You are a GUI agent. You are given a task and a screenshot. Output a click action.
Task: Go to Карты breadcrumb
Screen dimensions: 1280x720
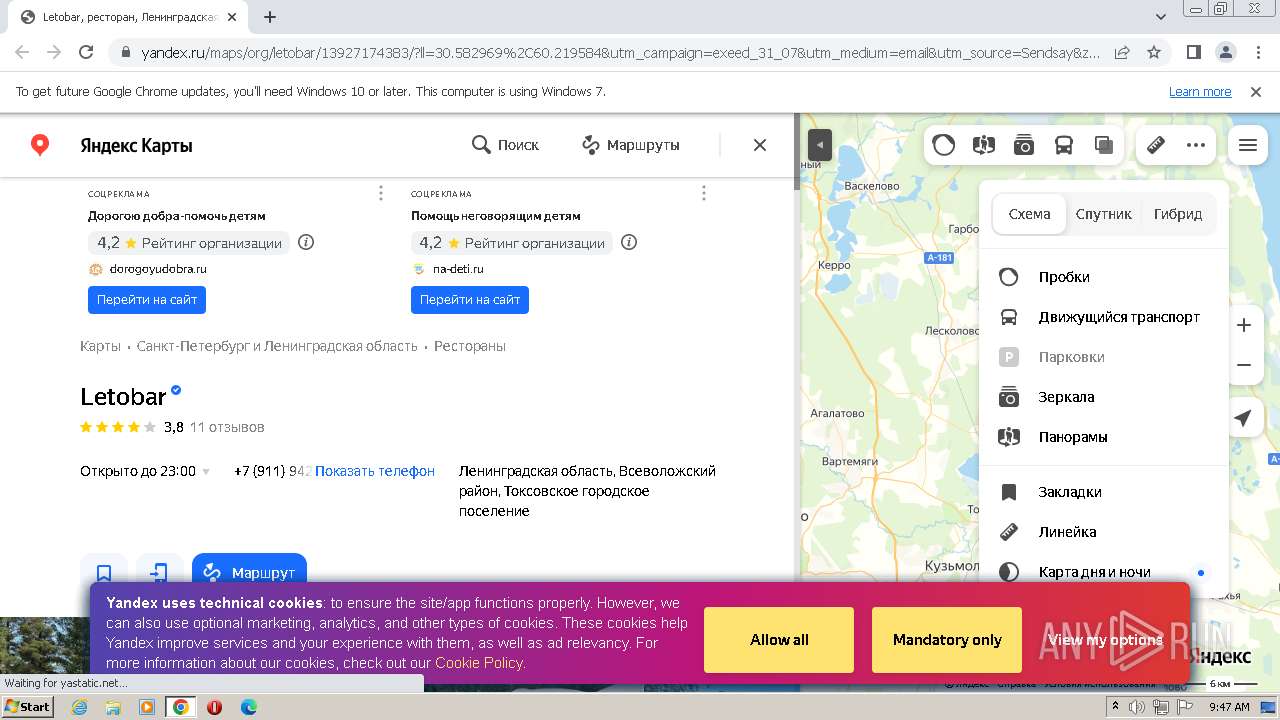(x=100, y=346)
